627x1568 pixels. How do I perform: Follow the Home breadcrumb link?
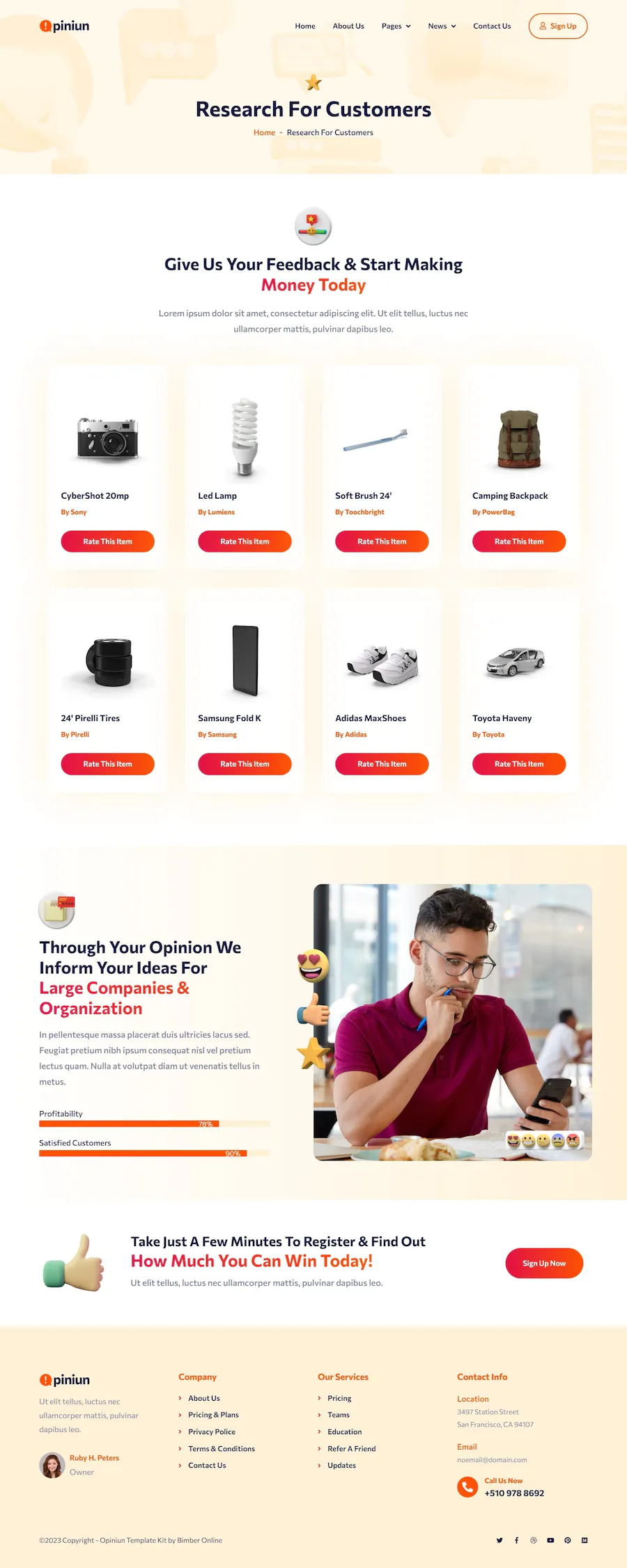pos(264,132)
